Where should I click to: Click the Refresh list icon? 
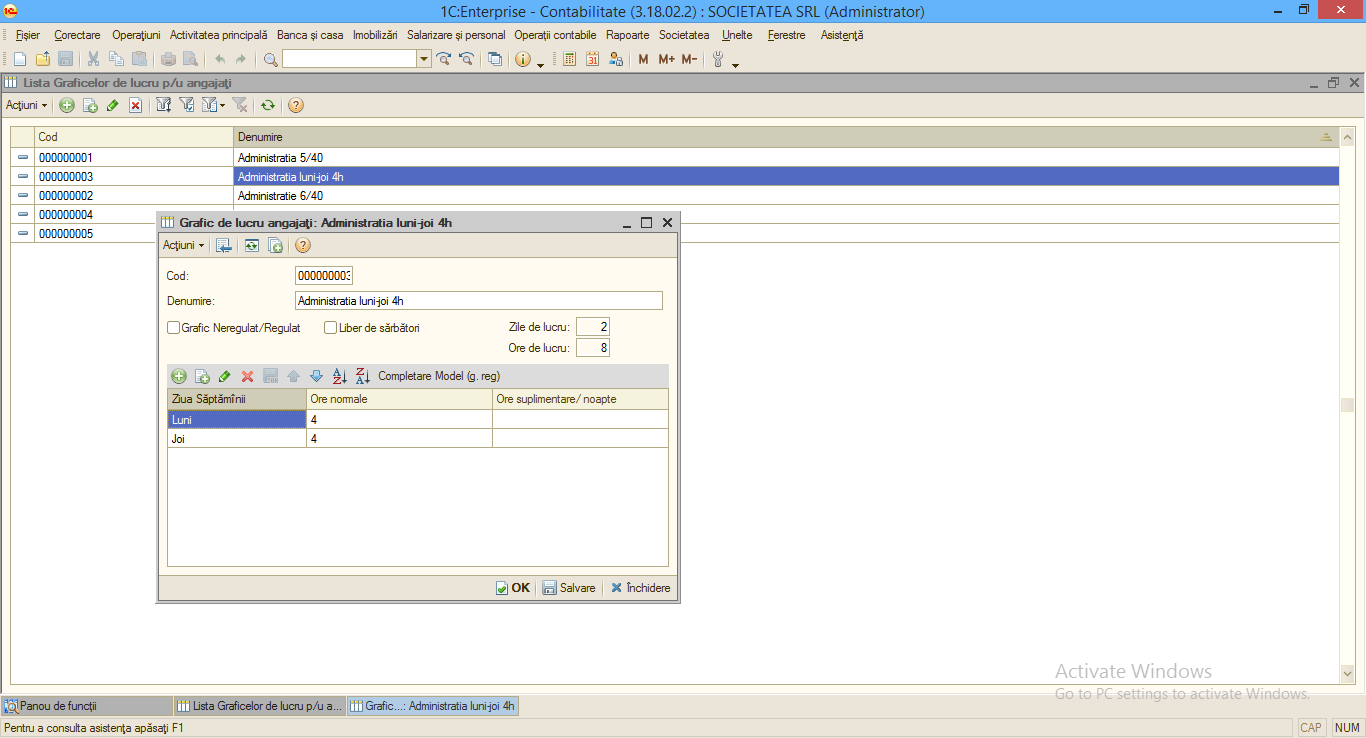(x=268, y=105)
